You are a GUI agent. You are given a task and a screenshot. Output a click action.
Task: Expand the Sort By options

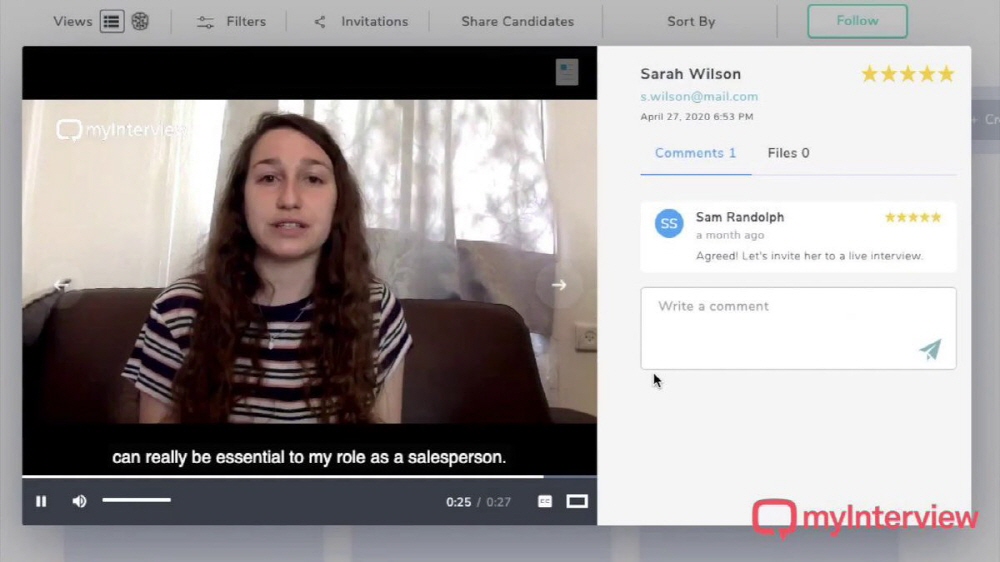[691, 21]
